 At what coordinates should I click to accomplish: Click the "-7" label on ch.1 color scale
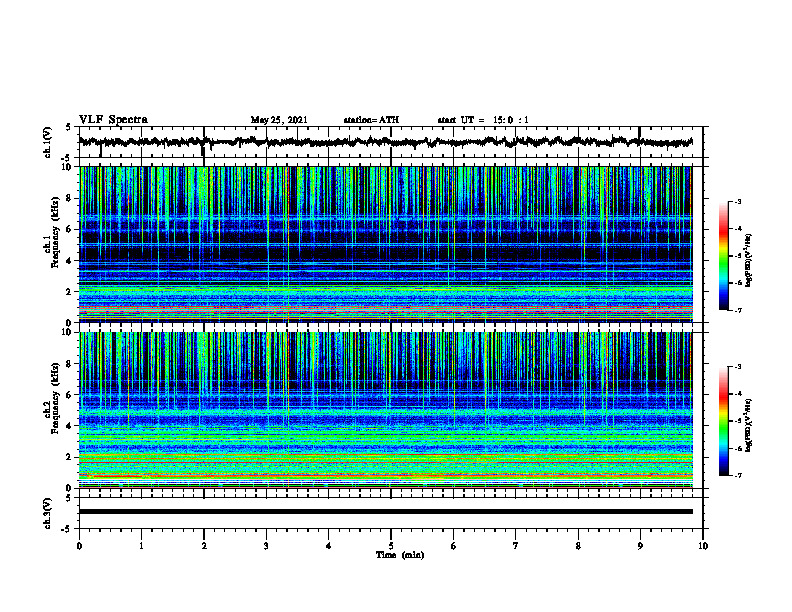(x=738, y=310)
